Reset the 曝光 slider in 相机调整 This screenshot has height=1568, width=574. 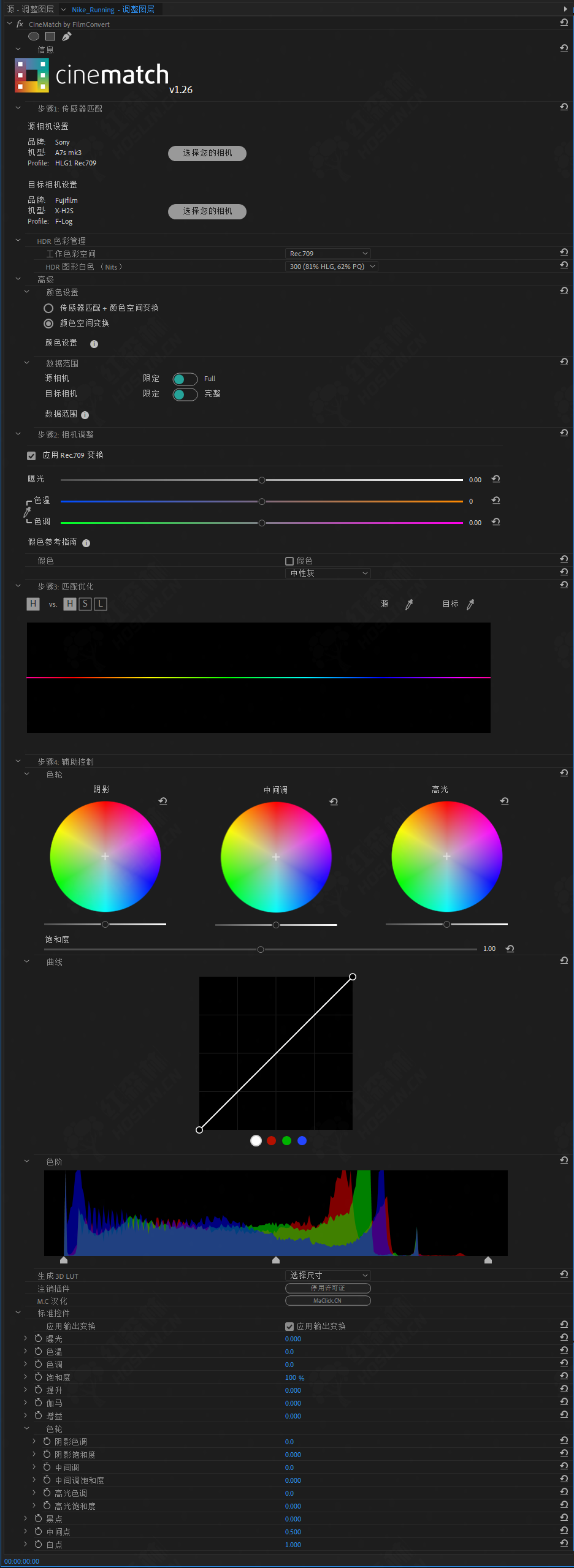coord(496,479)
